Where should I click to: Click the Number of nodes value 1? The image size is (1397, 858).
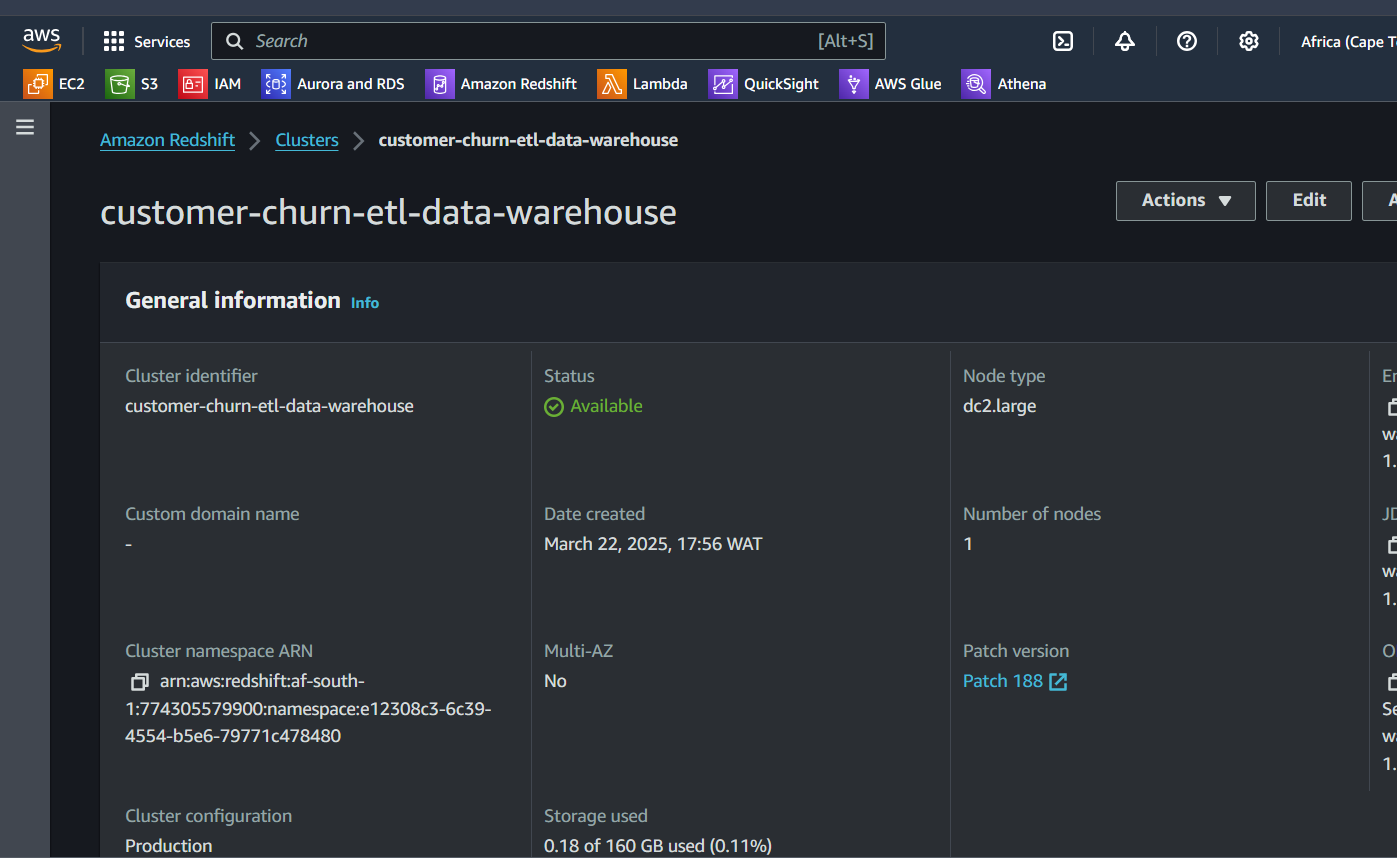coord(967,544)
